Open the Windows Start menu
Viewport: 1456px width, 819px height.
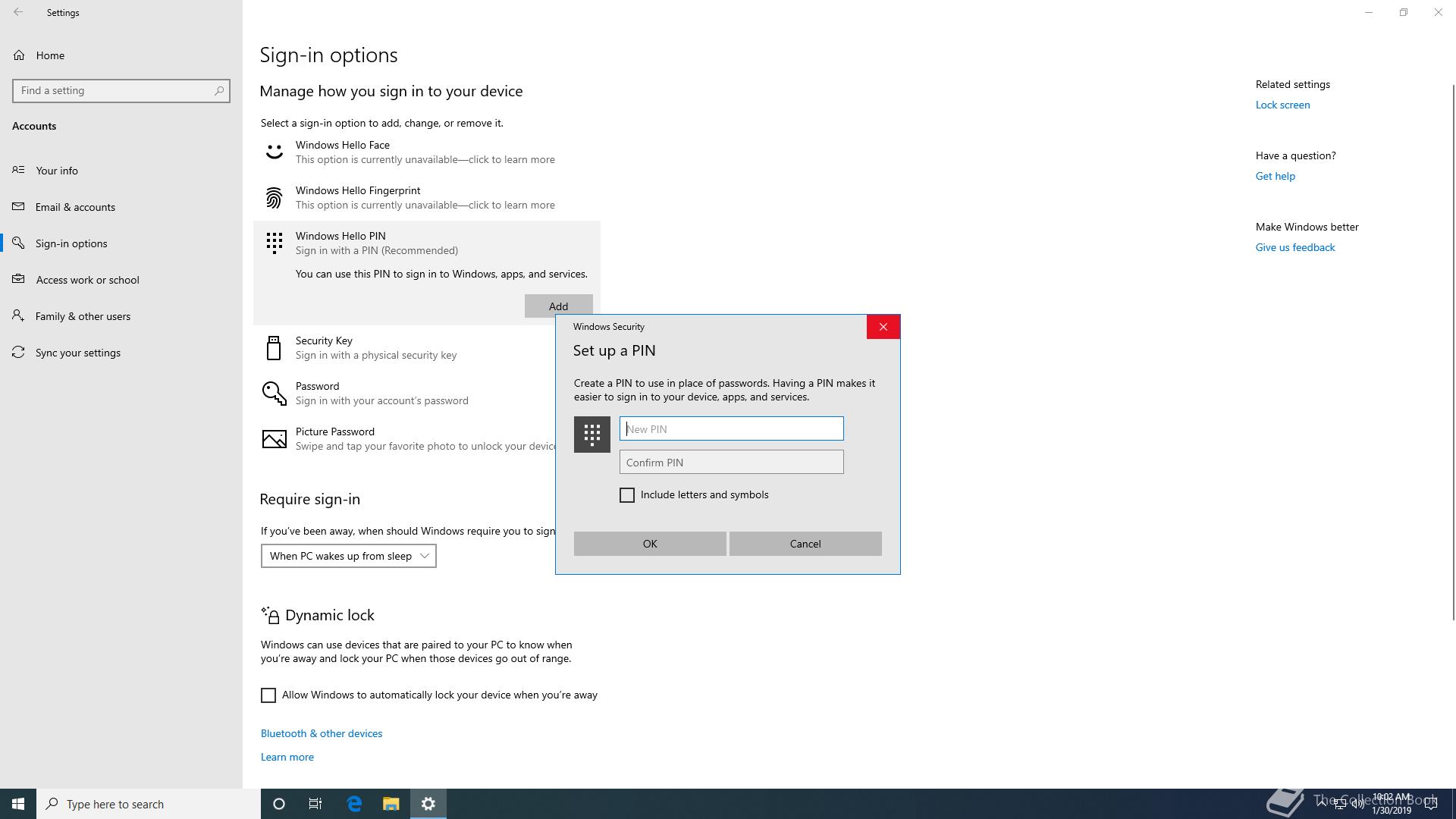[18, 804]
